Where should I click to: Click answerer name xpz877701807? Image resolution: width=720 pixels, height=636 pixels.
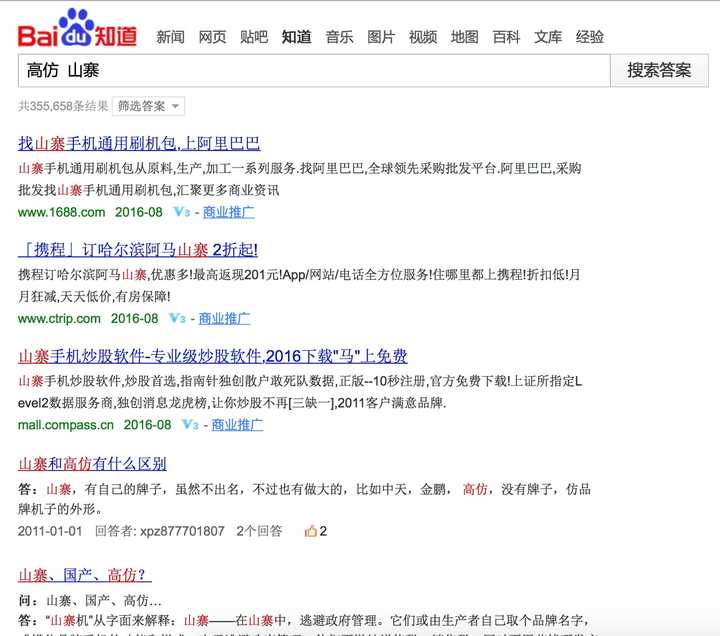182,531
